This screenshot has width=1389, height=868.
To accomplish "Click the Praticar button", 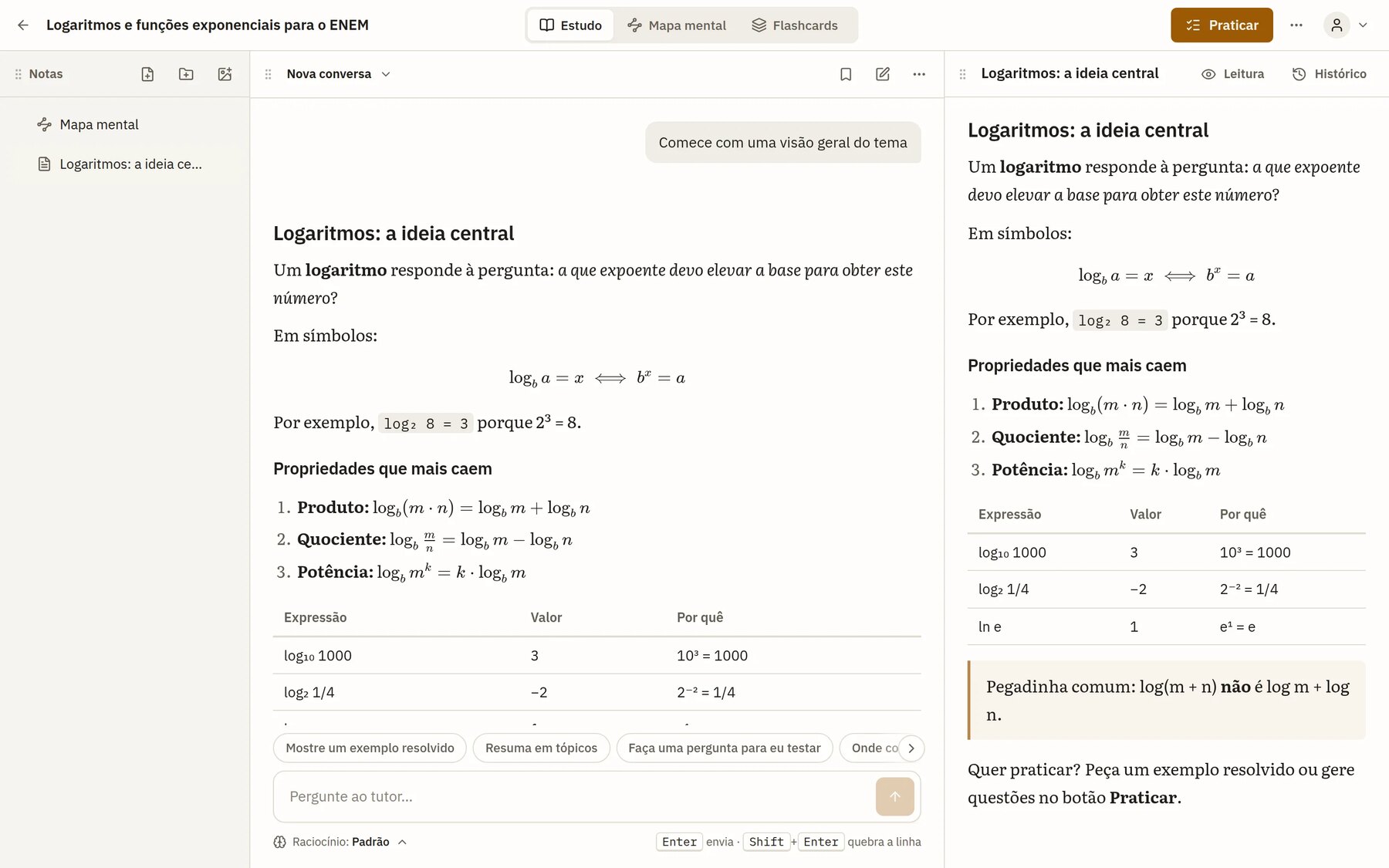I will 1222,25.
